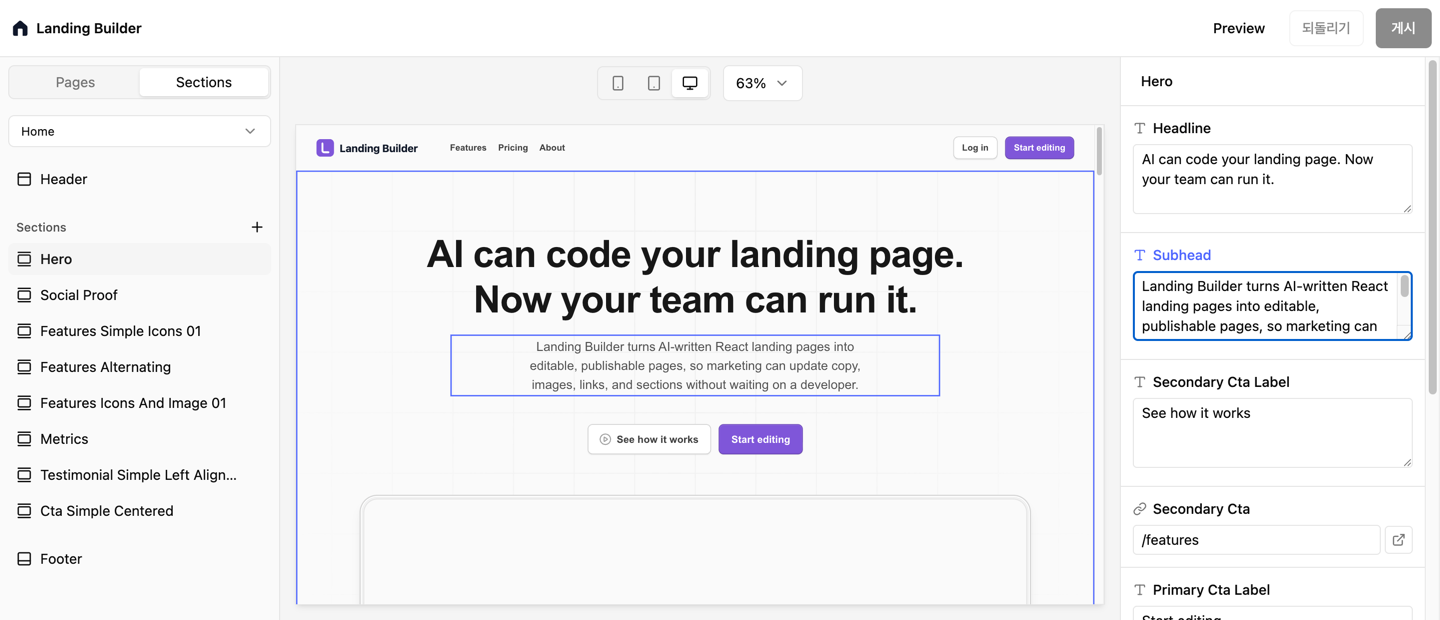Select the mobile device preview icon
The image size is (1440, 620).
(618, 83)
